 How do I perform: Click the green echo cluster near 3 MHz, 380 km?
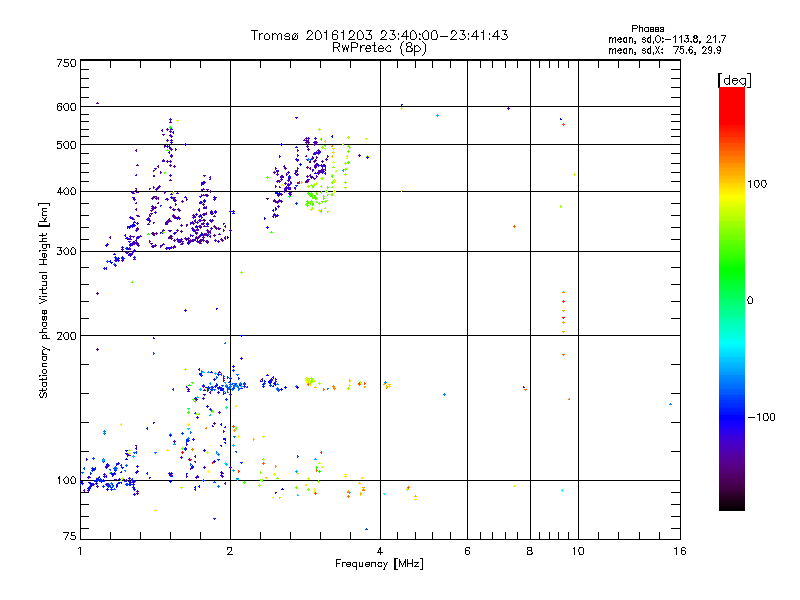click(x=317, y=198)
